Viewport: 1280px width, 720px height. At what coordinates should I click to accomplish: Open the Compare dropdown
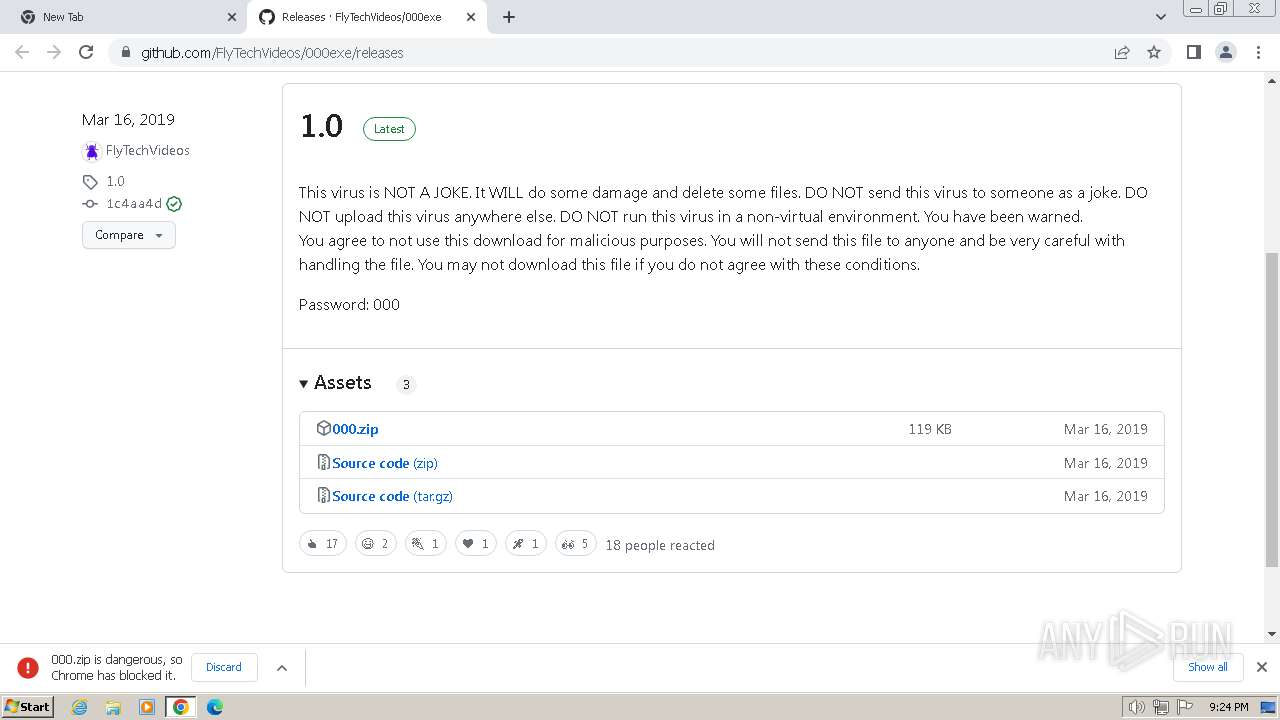click(x=129, y=235)
